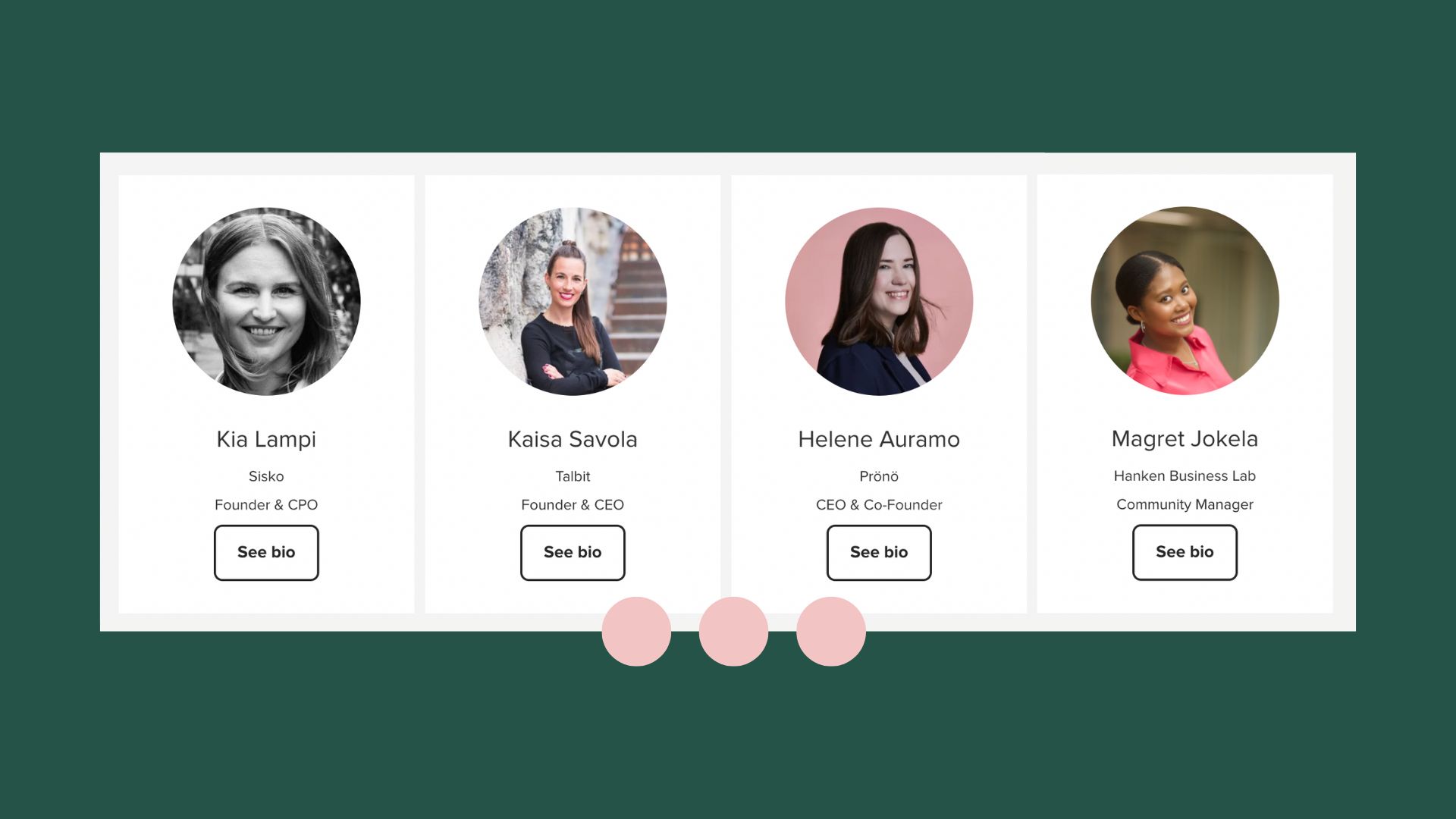Select the third pink carousel dot
The image size is (1456, 819).
point(831,632)
